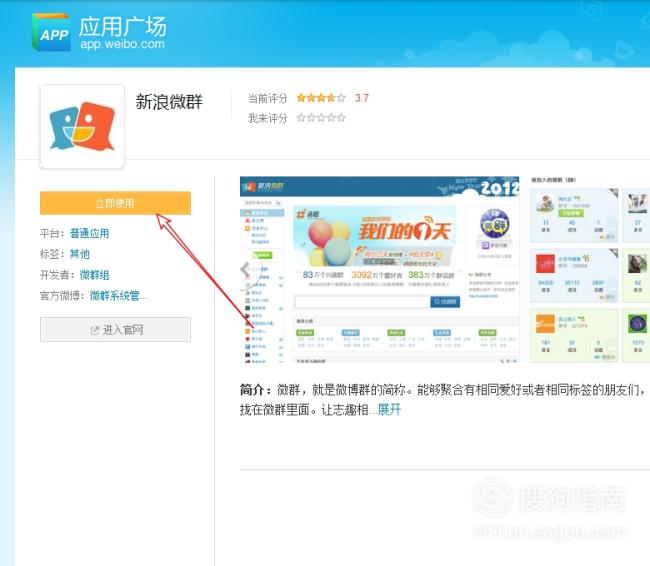Follow the 普通应用 platform link
The image size is (650, 566).
(90, 233)
